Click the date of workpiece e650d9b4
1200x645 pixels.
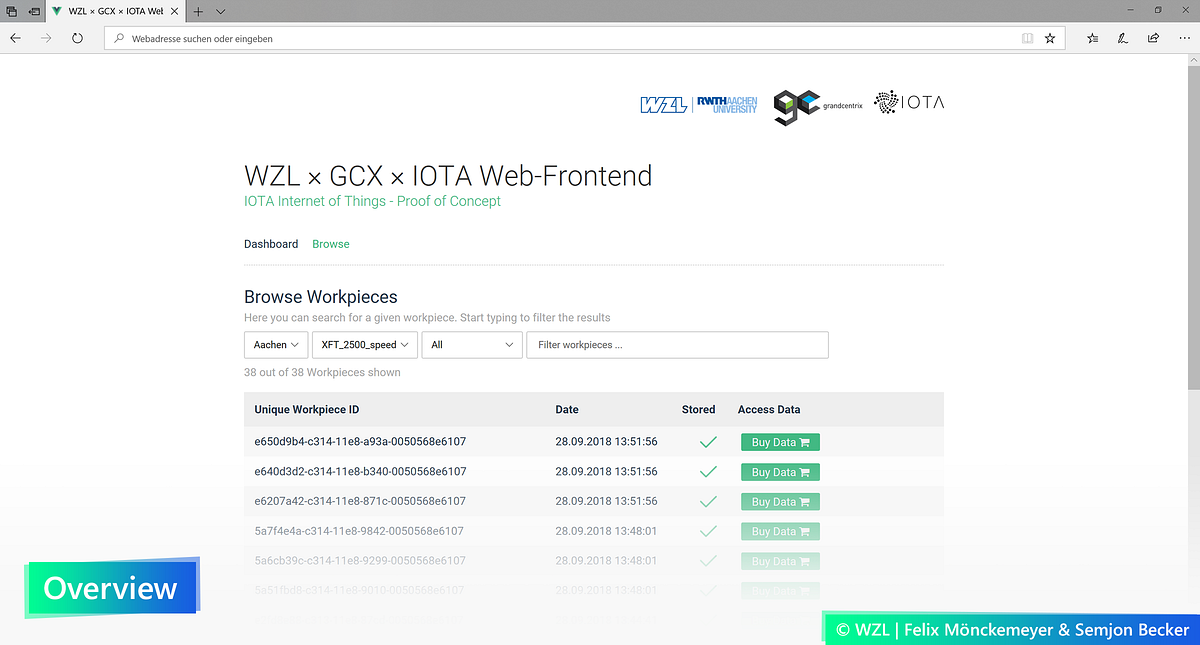coord(606,441)
